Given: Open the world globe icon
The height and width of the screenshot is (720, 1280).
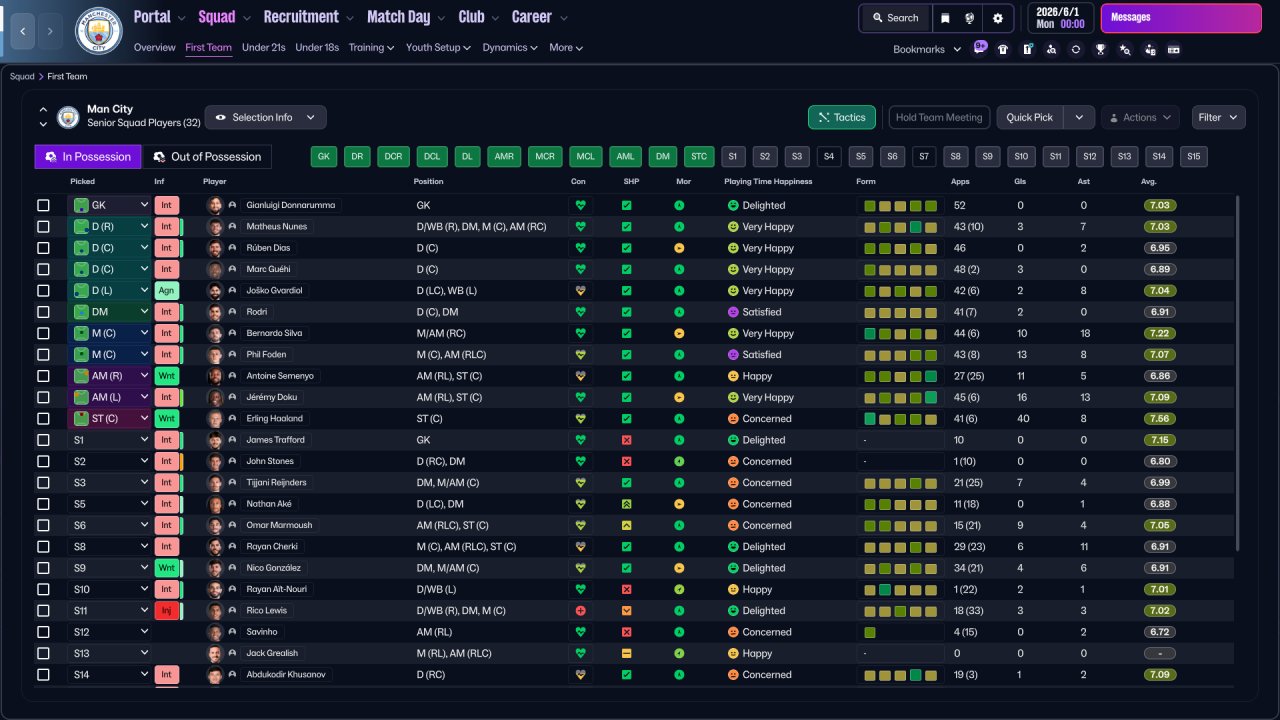Looking at the screenshot, I should coord(969,18).
